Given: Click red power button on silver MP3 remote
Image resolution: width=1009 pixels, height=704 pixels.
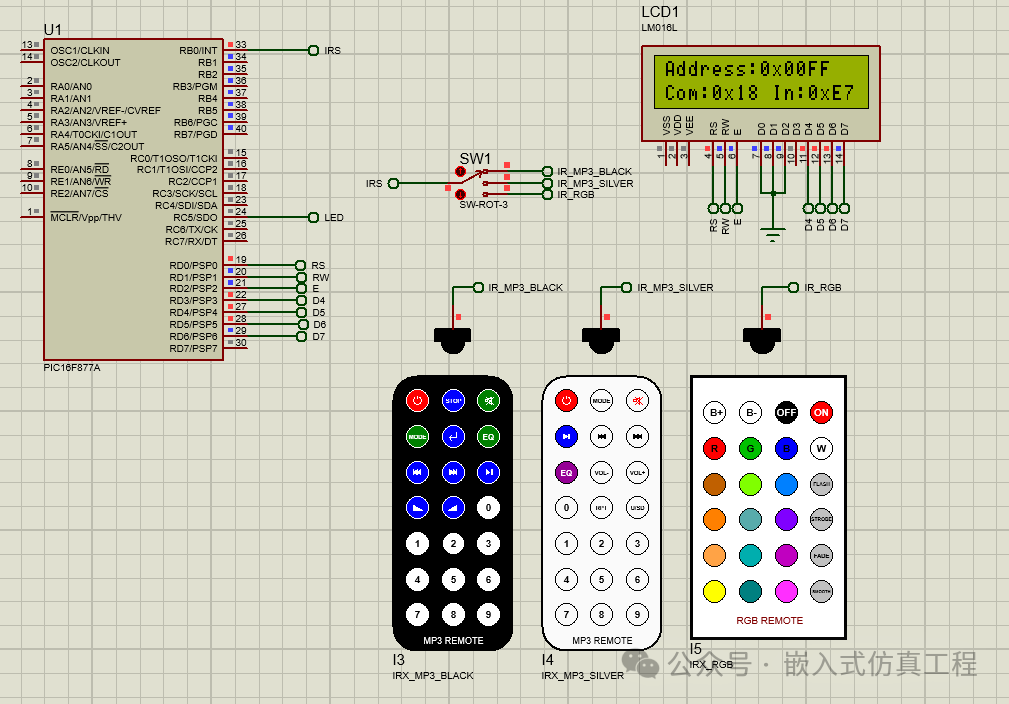Looking at the screenshot, I should coord(566,400).
